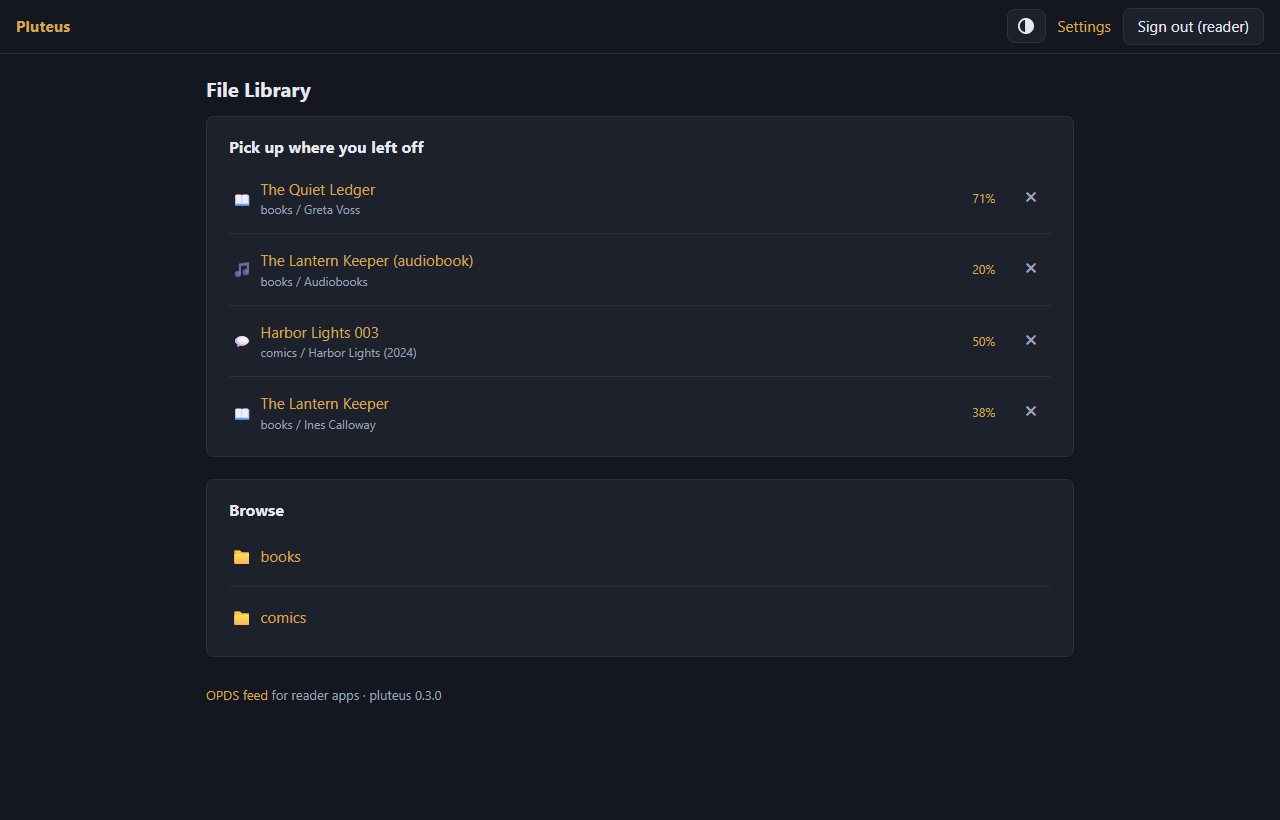Image resolution: width=1280 pixels, height=820 pixels.
Task: Click the 71% progress value
Action: point(984,199)
